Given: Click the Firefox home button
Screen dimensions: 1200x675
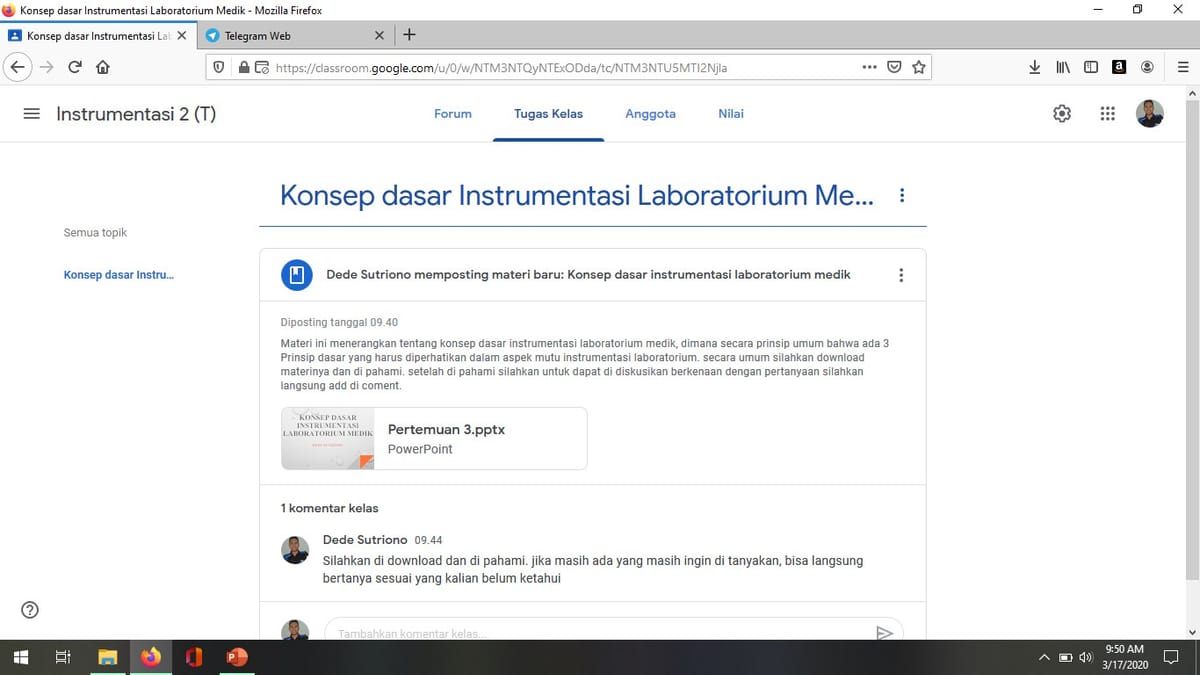Looking at the screenshot, I should click(102, 68).
